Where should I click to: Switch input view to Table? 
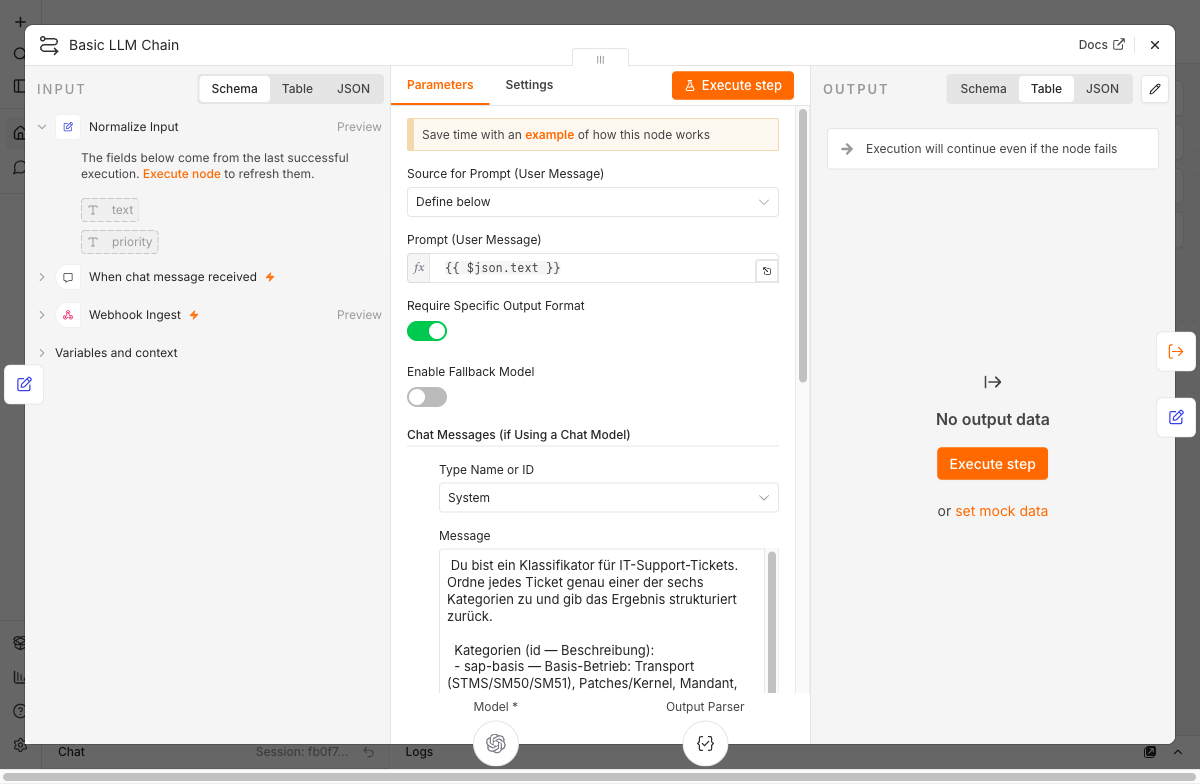(x=297, y=89)
